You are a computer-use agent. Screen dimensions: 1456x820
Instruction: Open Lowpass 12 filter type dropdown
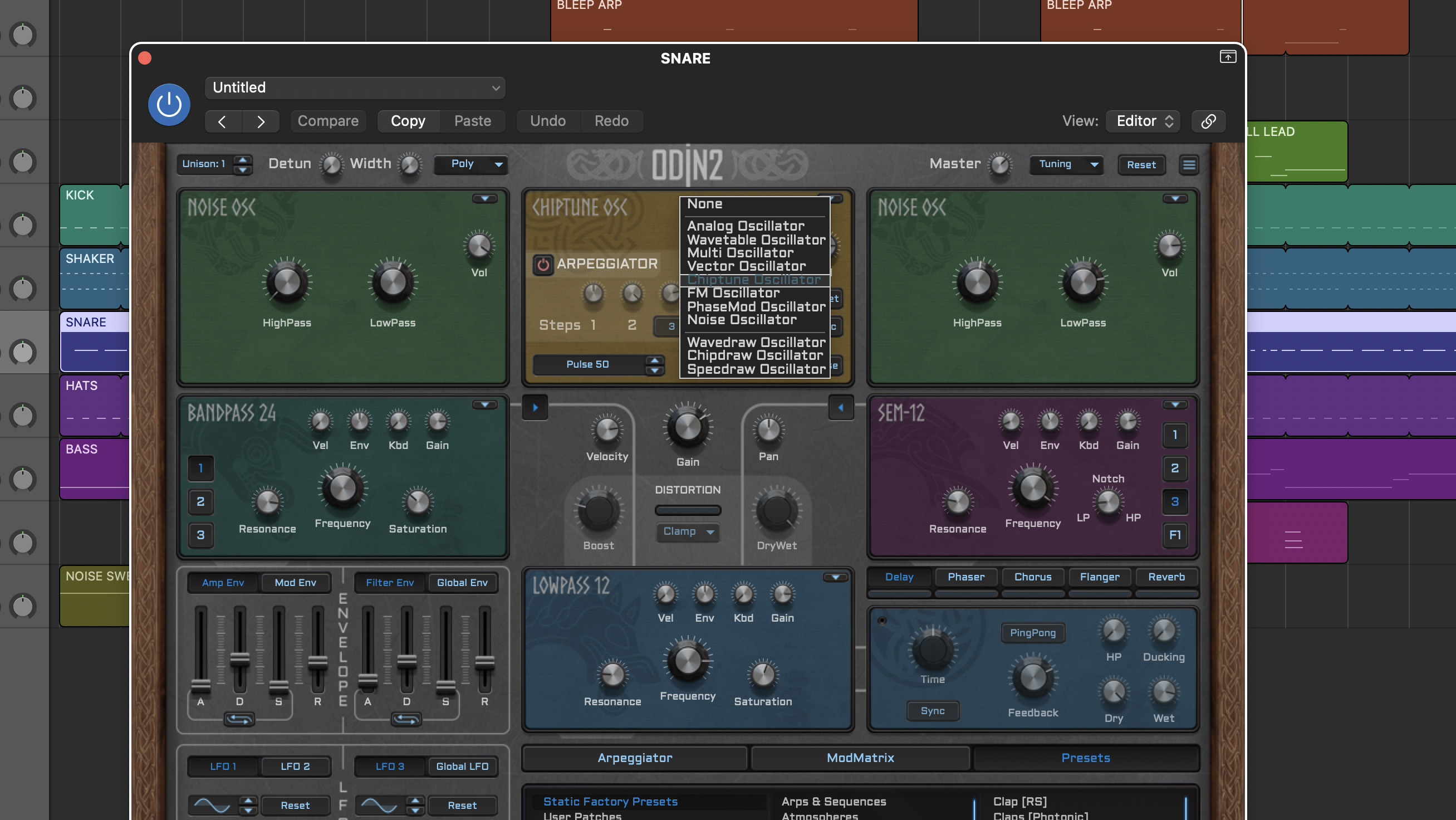(835, 577)
